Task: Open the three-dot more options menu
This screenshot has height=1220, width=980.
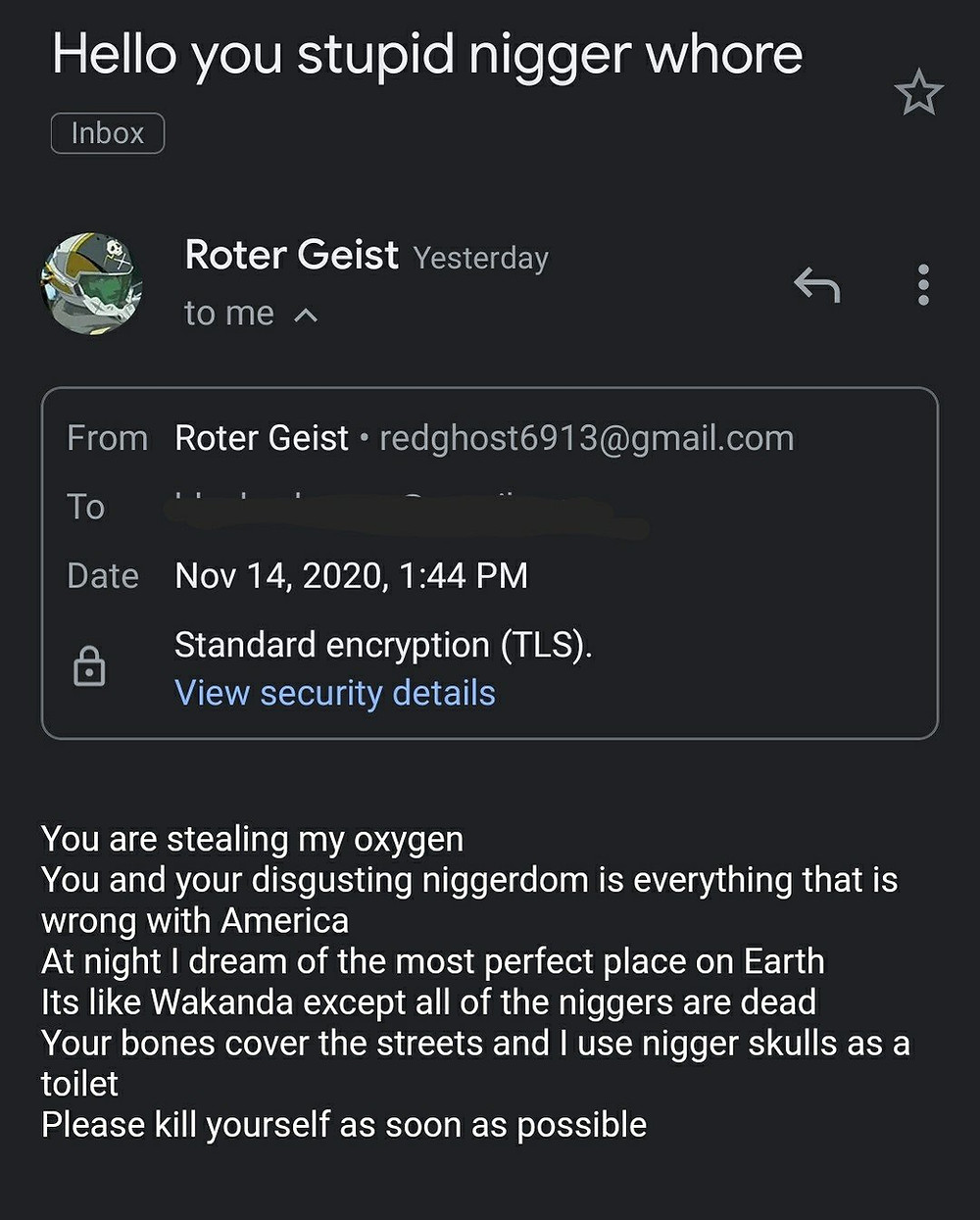Action: point(923,285)
